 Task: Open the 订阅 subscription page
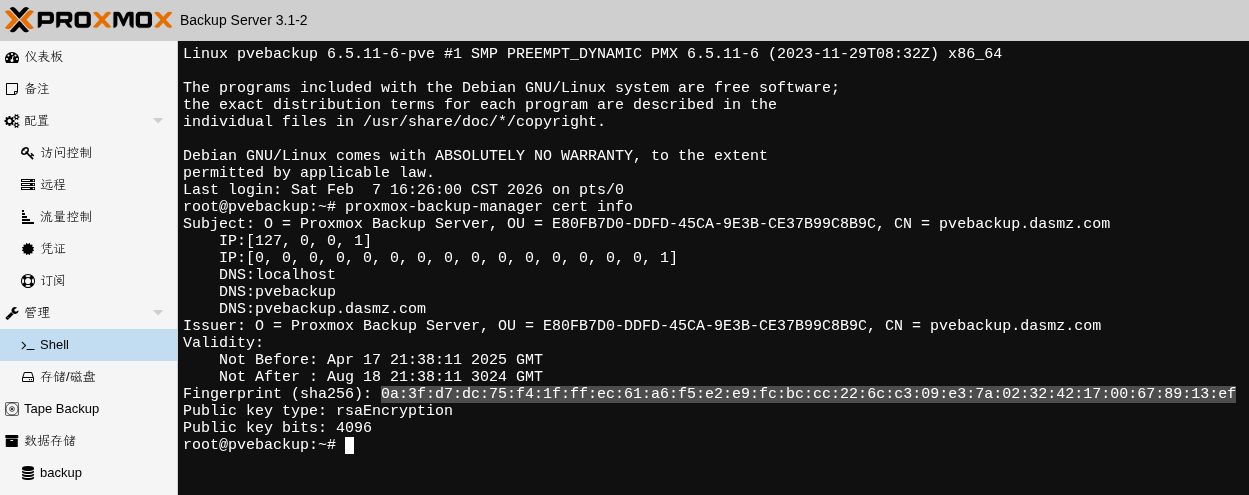click(x=53, y=281)
